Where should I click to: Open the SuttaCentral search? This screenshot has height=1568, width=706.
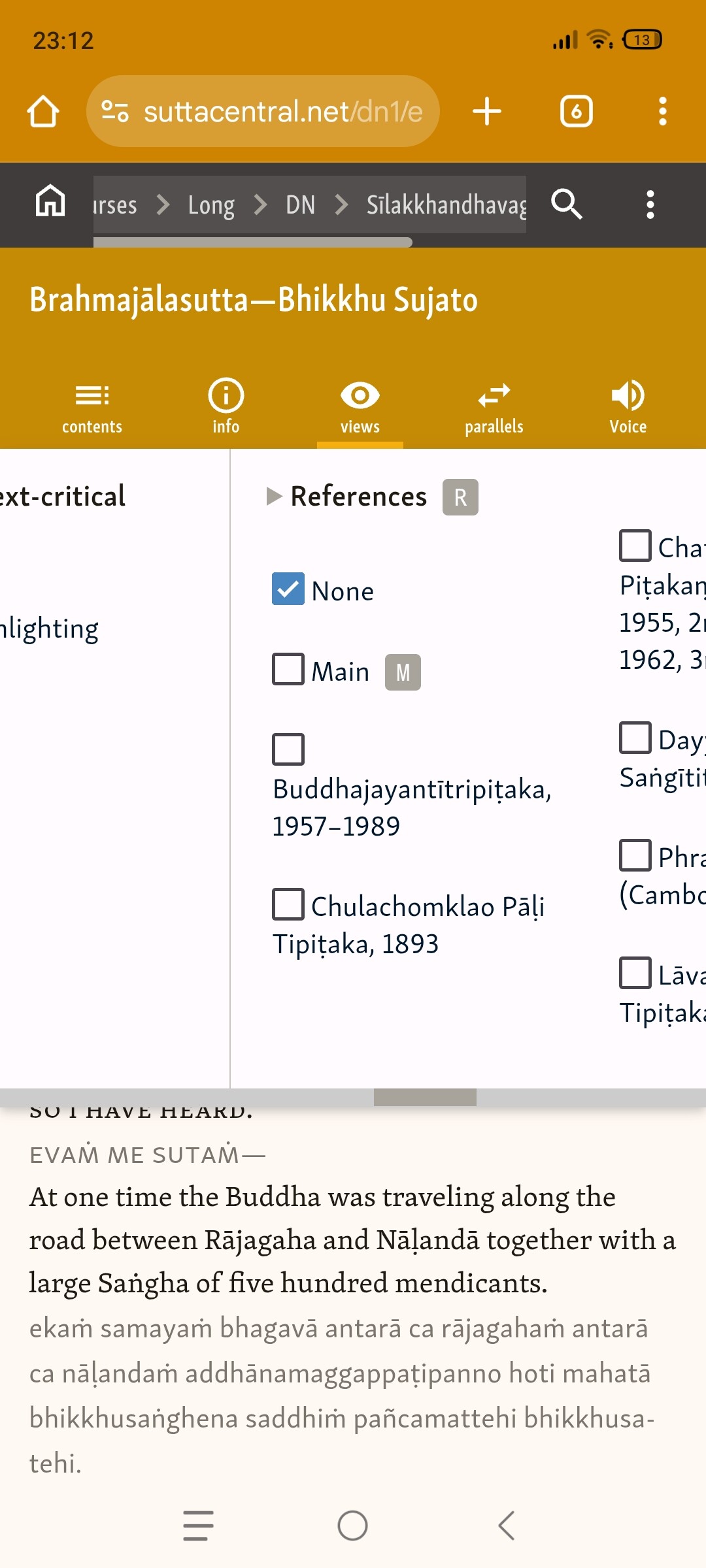[x=566, y=204]
